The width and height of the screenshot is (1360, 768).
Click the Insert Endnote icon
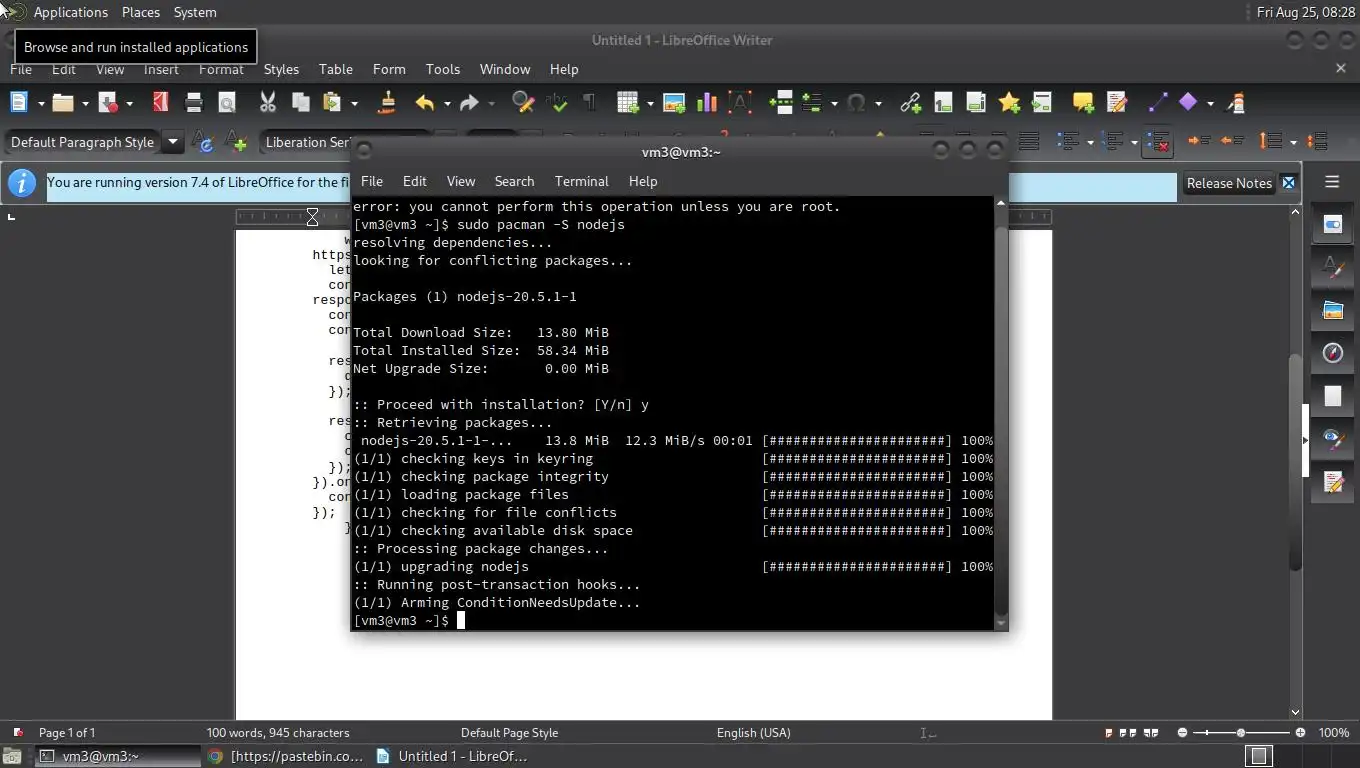[975, 102]
